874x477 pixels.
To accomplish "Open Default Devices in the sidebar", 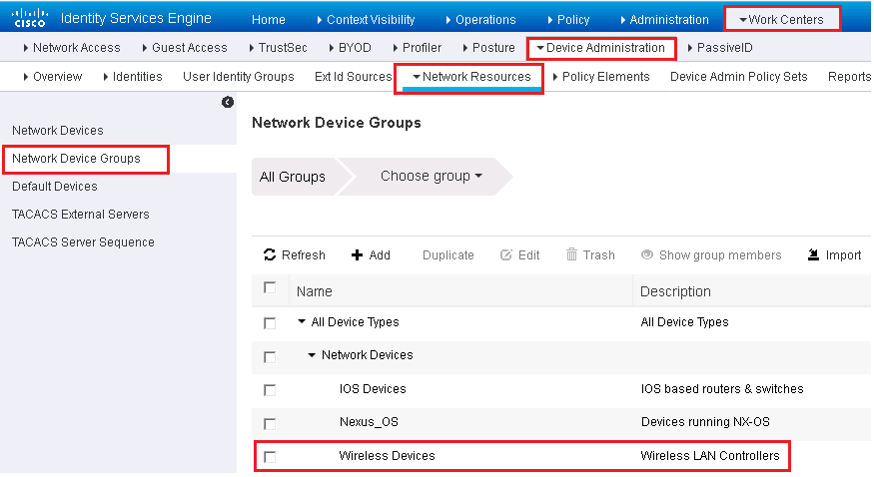I will (x=55, y=187).
